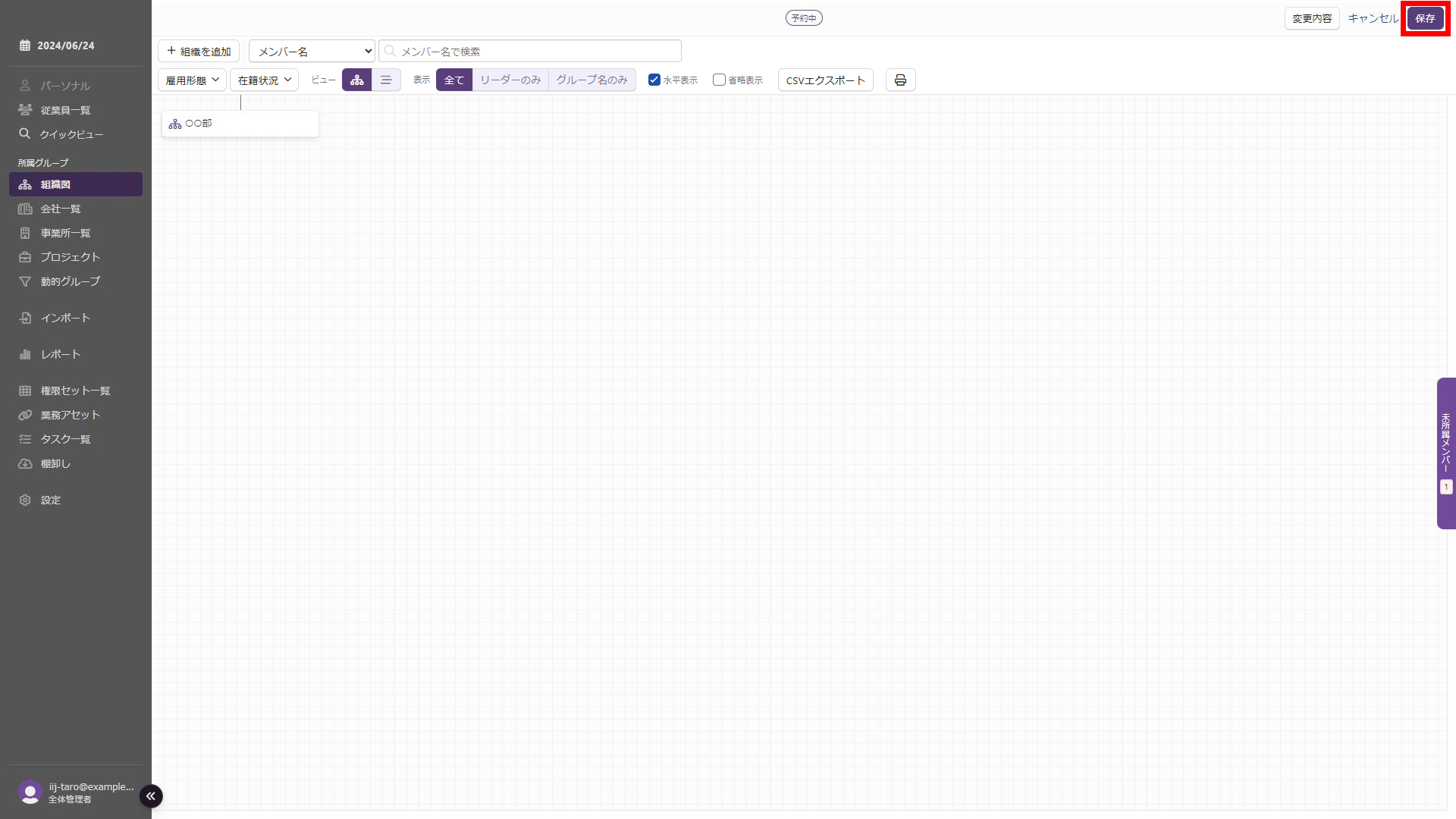Switch to tree chart view icon
This screenshot has width=1456, height=819.
pos(356,80)
